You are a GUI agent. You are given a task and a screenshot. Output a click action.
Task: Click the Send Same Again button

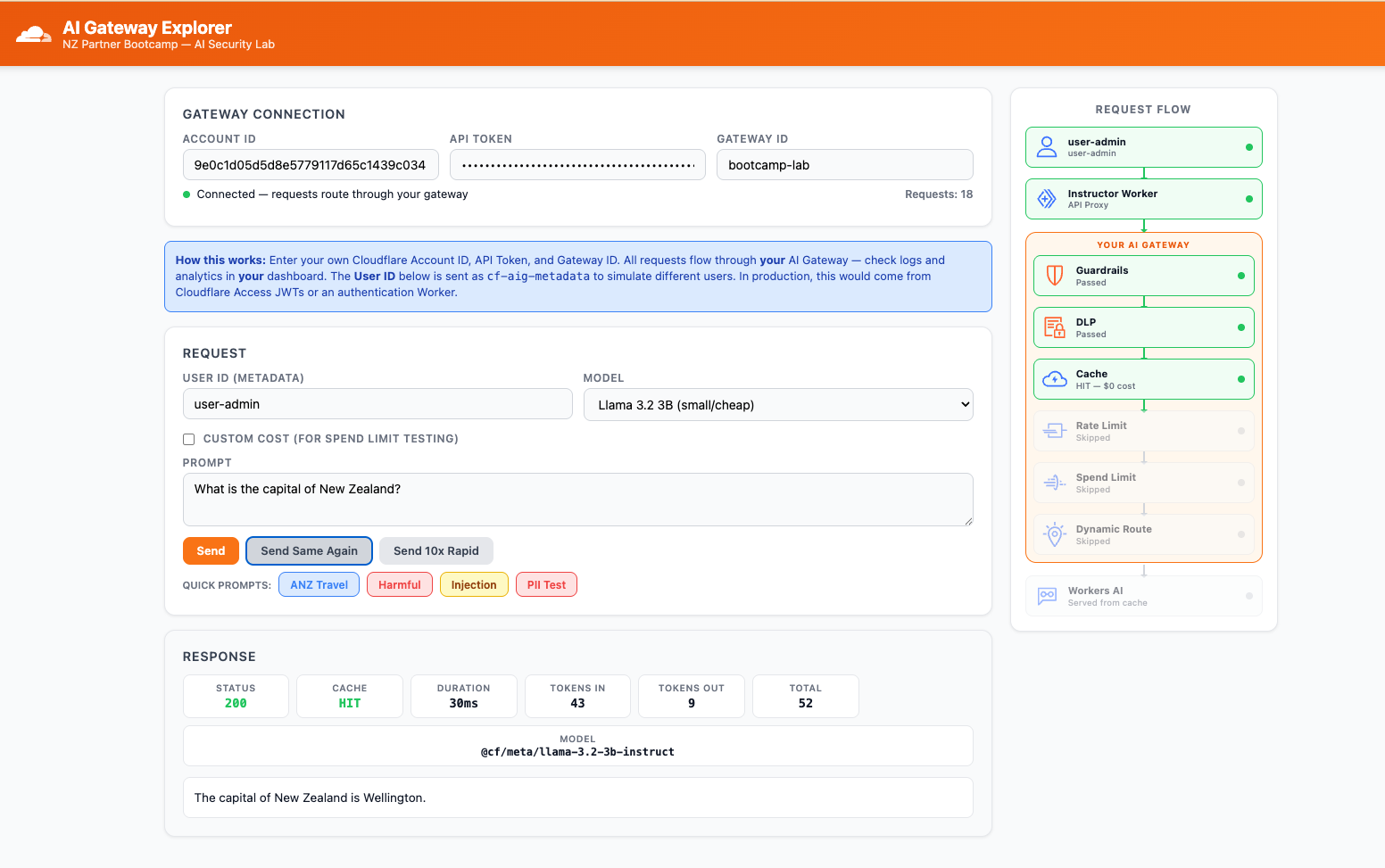click(309, 551)
